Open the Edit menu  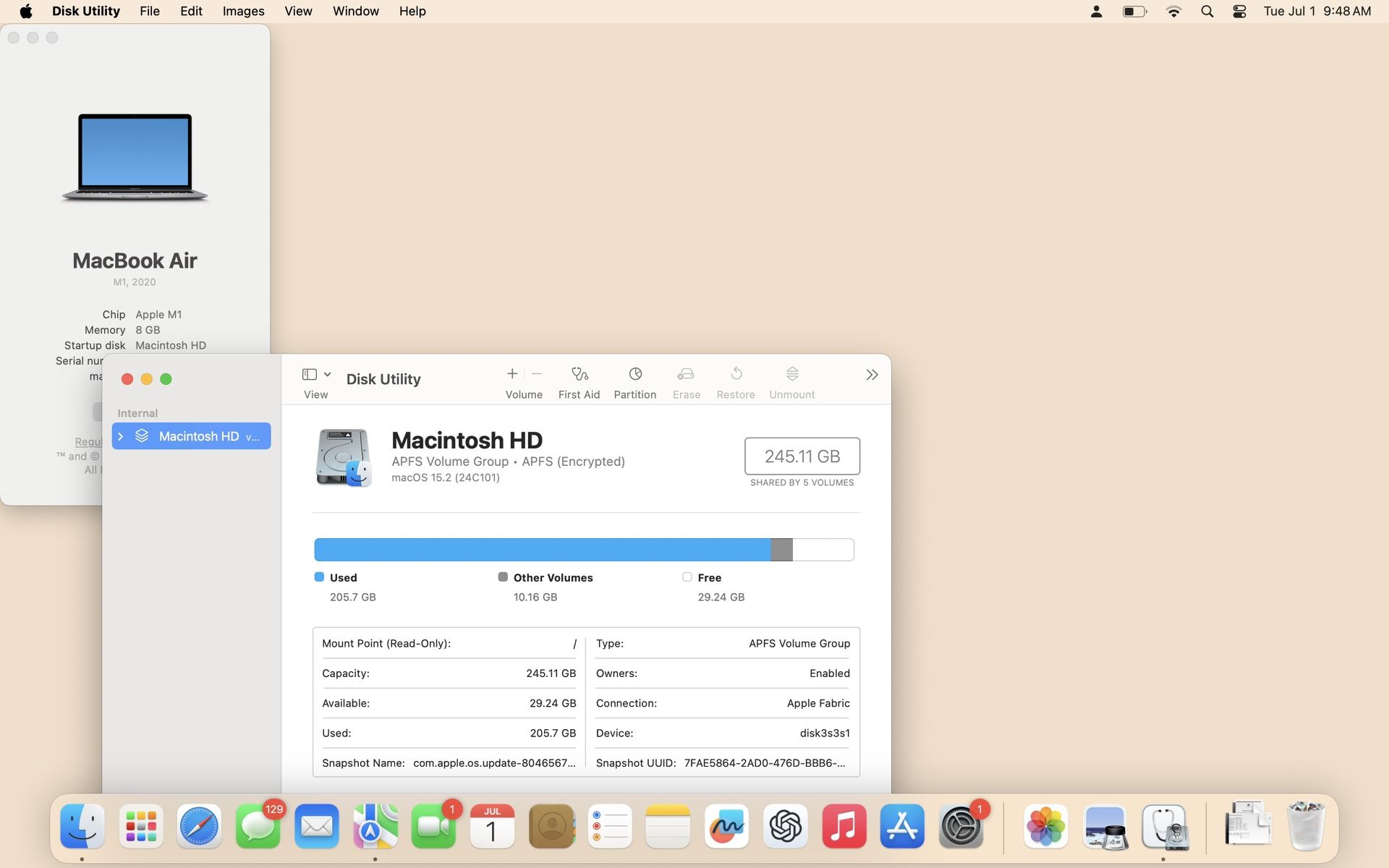[x=191, y=11]
